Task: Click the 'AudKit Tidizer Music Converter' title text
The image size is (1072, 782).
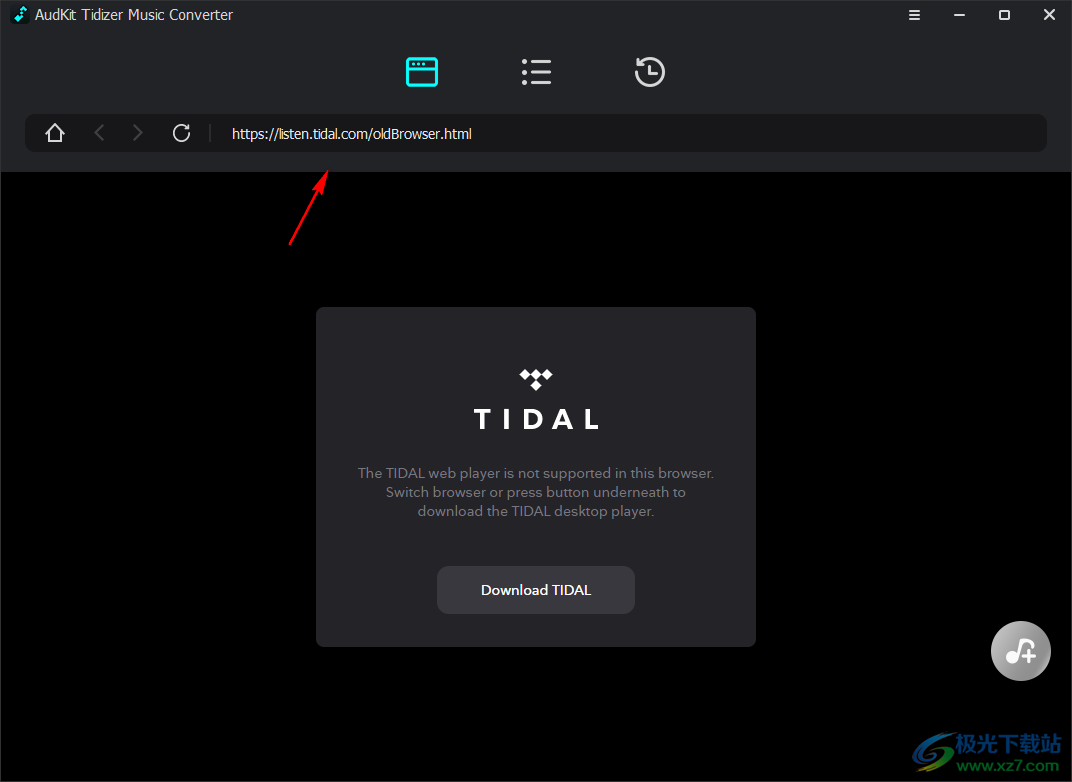Action: pos(134,15)
